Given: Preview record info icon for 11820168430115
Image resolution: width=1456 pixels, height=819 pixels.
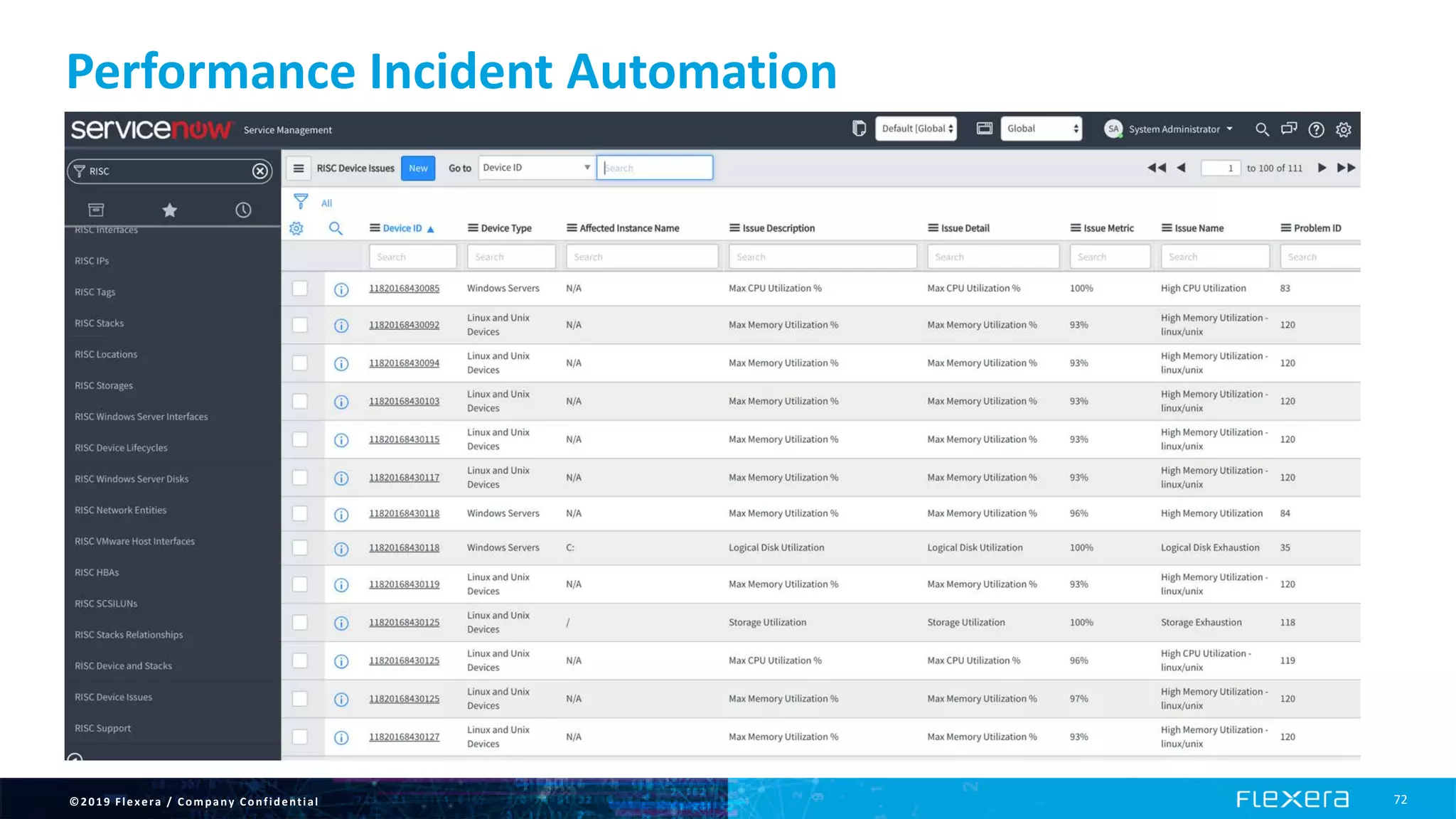Looking at the screenshot, I should (341, 440).
